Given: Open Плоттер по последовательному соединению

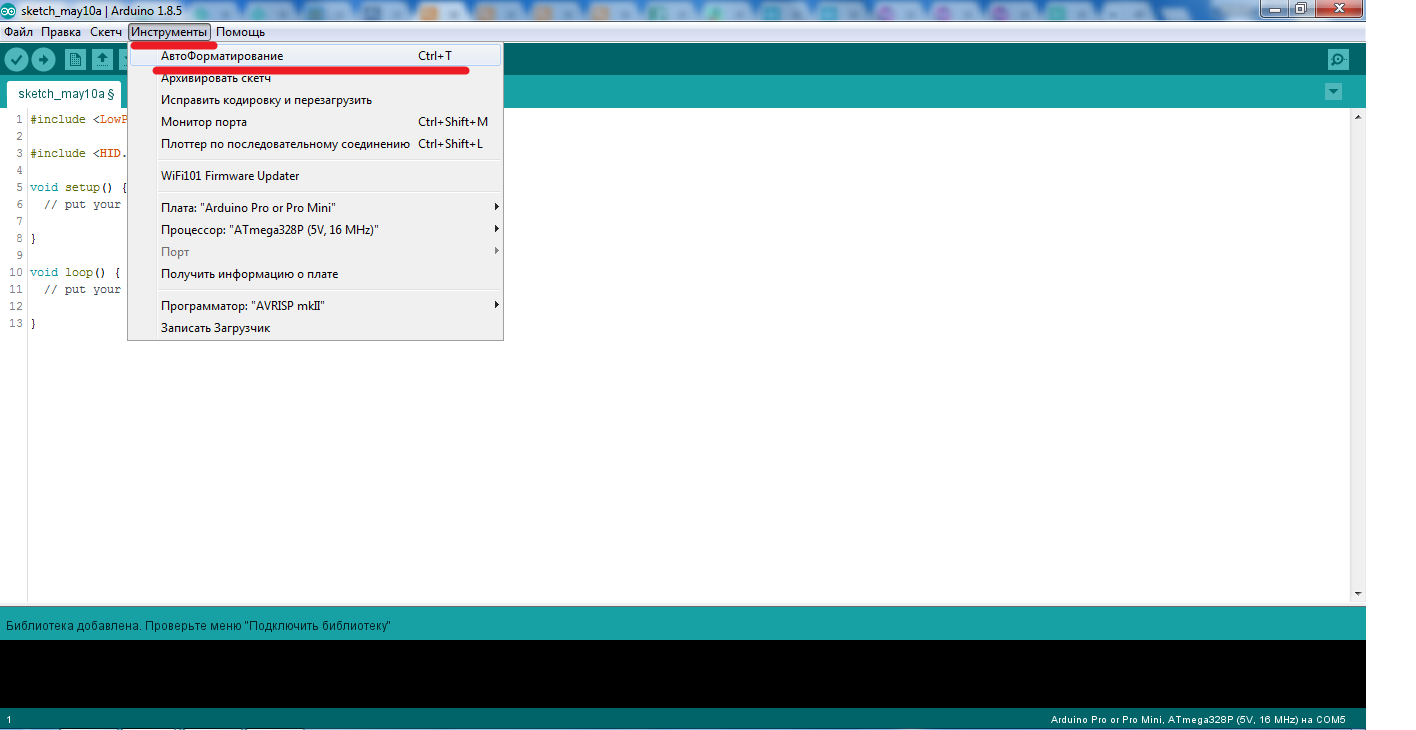Looking at the screenshot, I should click(x=315, y=144).
